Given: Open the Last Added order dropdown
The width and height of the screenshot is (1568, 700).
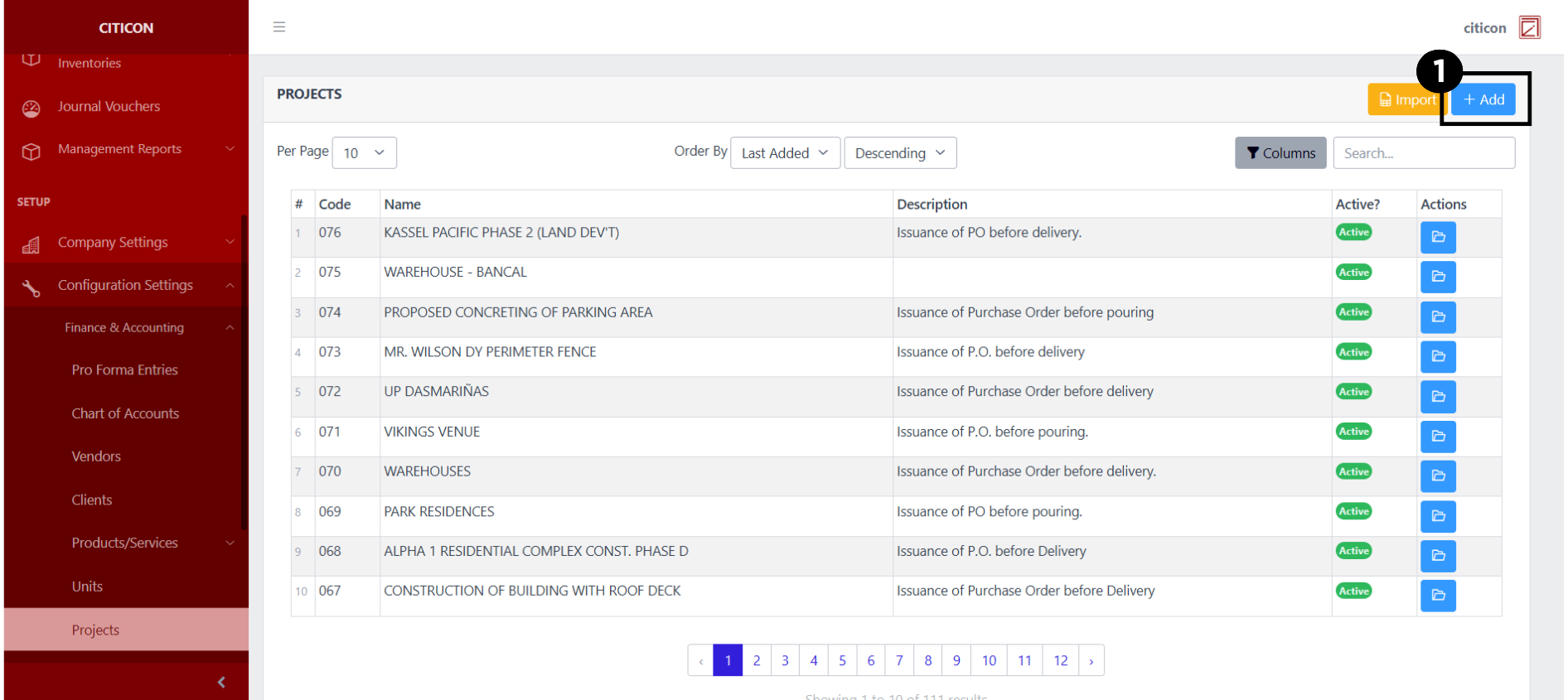Looking at the screenshot, I should point(784,153).
